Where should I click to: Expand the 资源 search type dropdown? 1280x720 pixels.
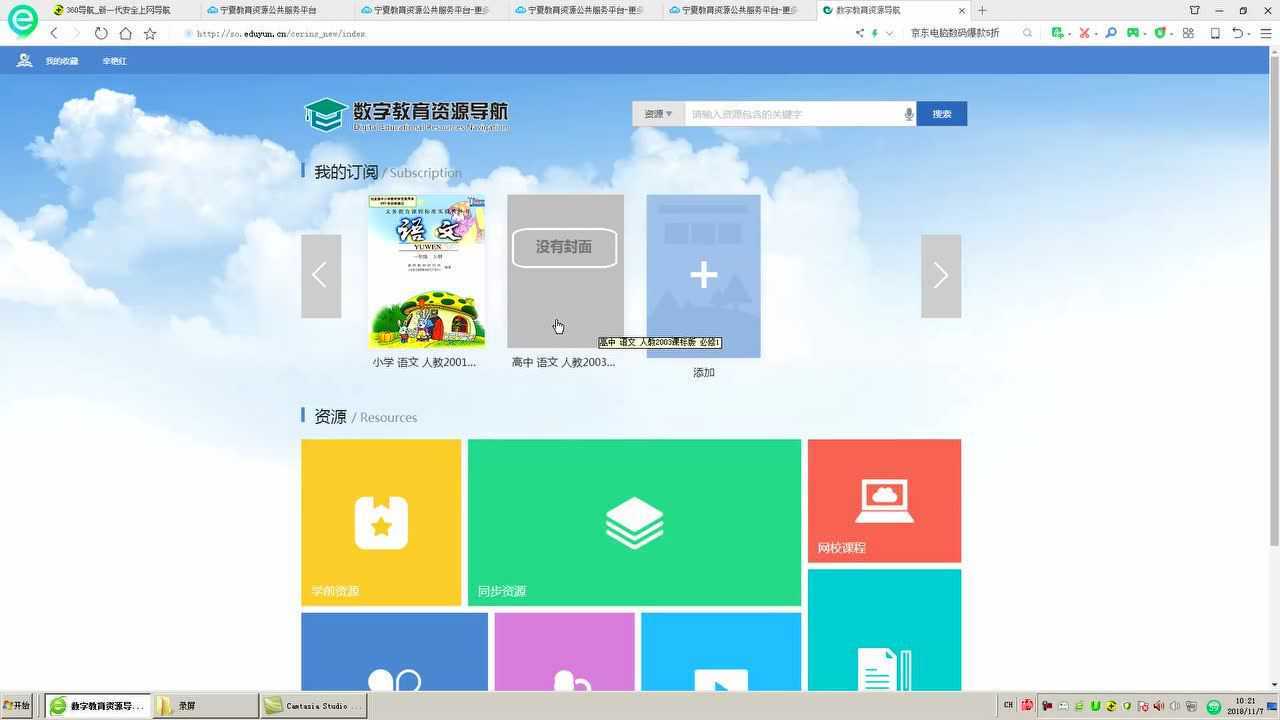[x=658, y=114]
